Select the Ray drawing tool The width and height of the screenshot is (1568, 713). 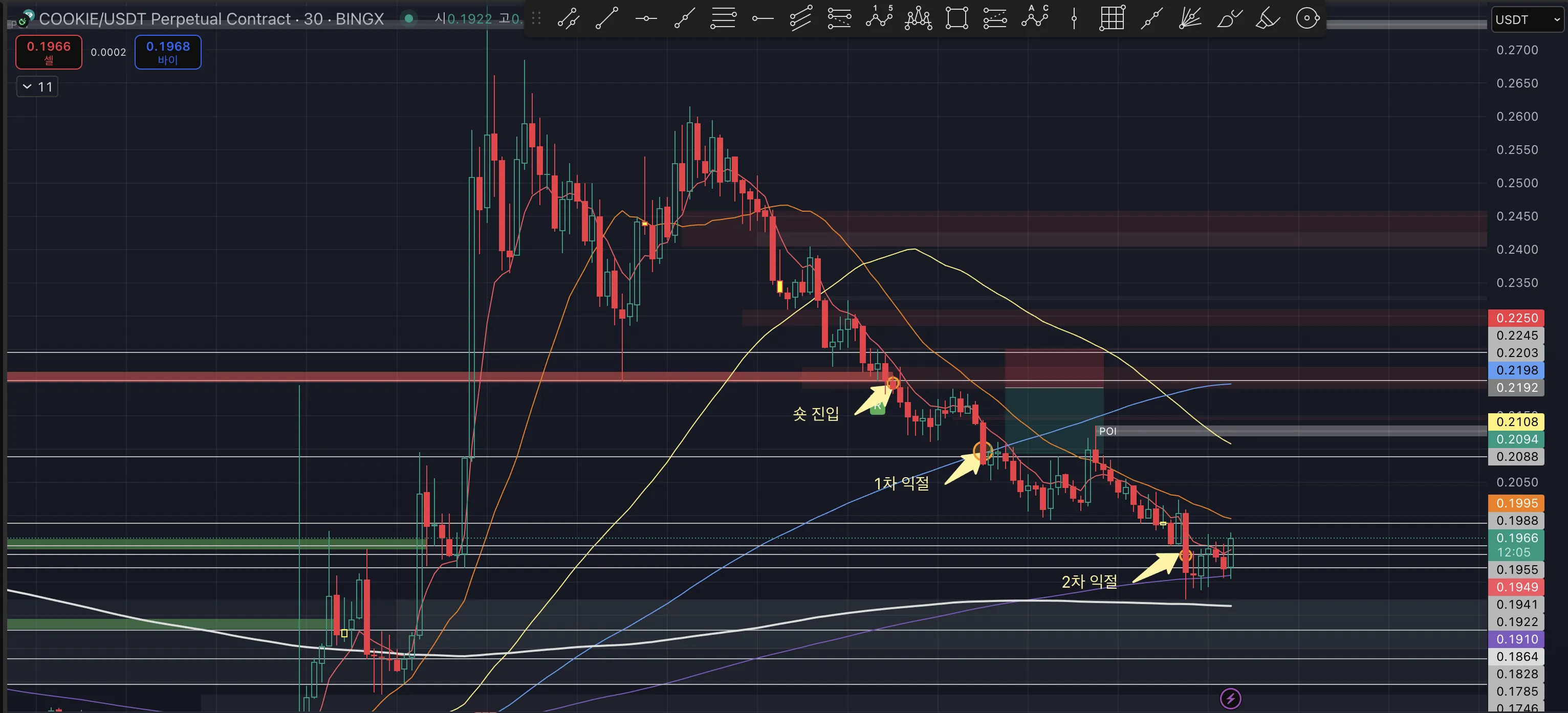click(x=684, y=18)
